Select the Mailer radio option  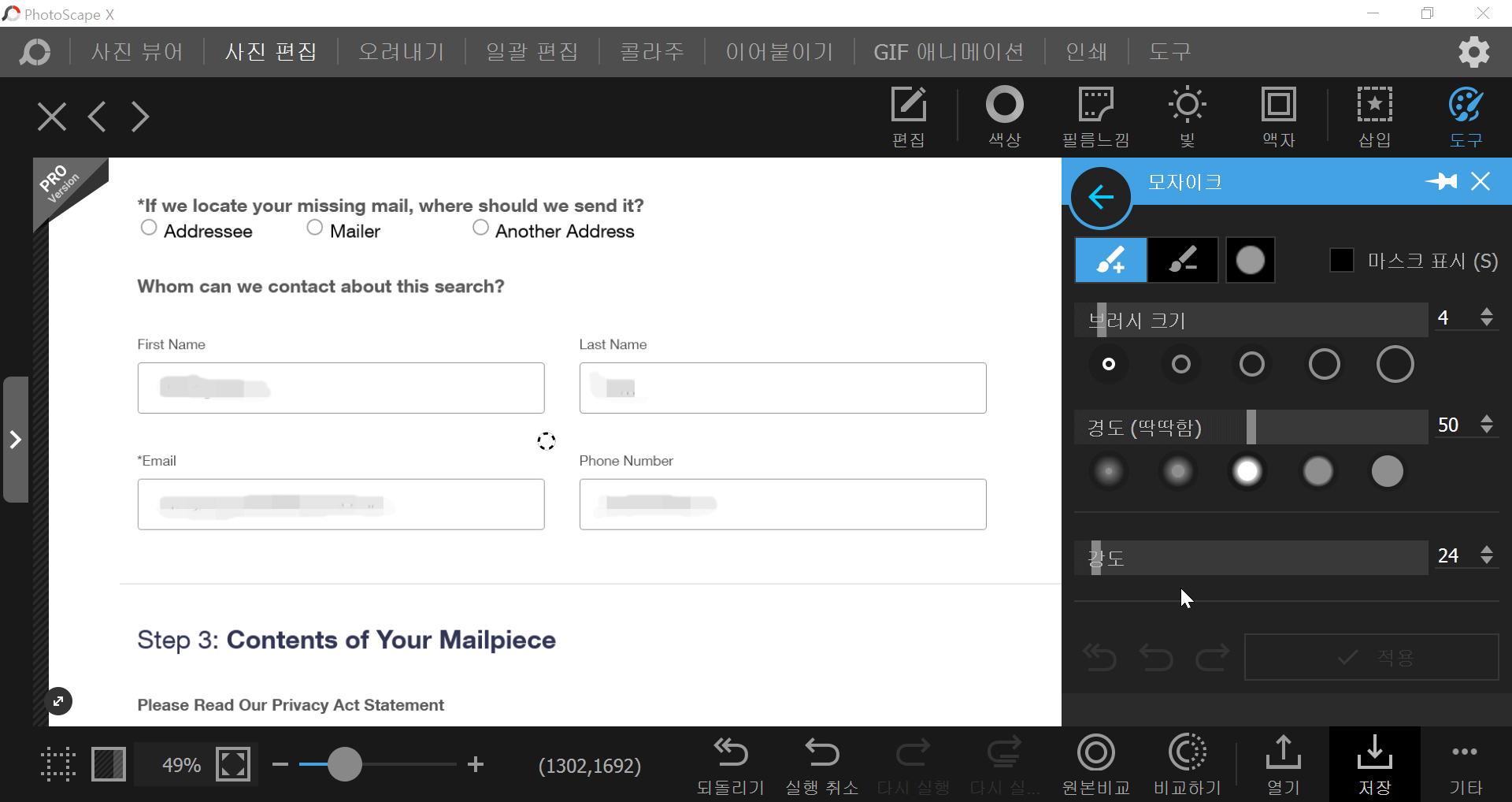[x=315, y=228]
